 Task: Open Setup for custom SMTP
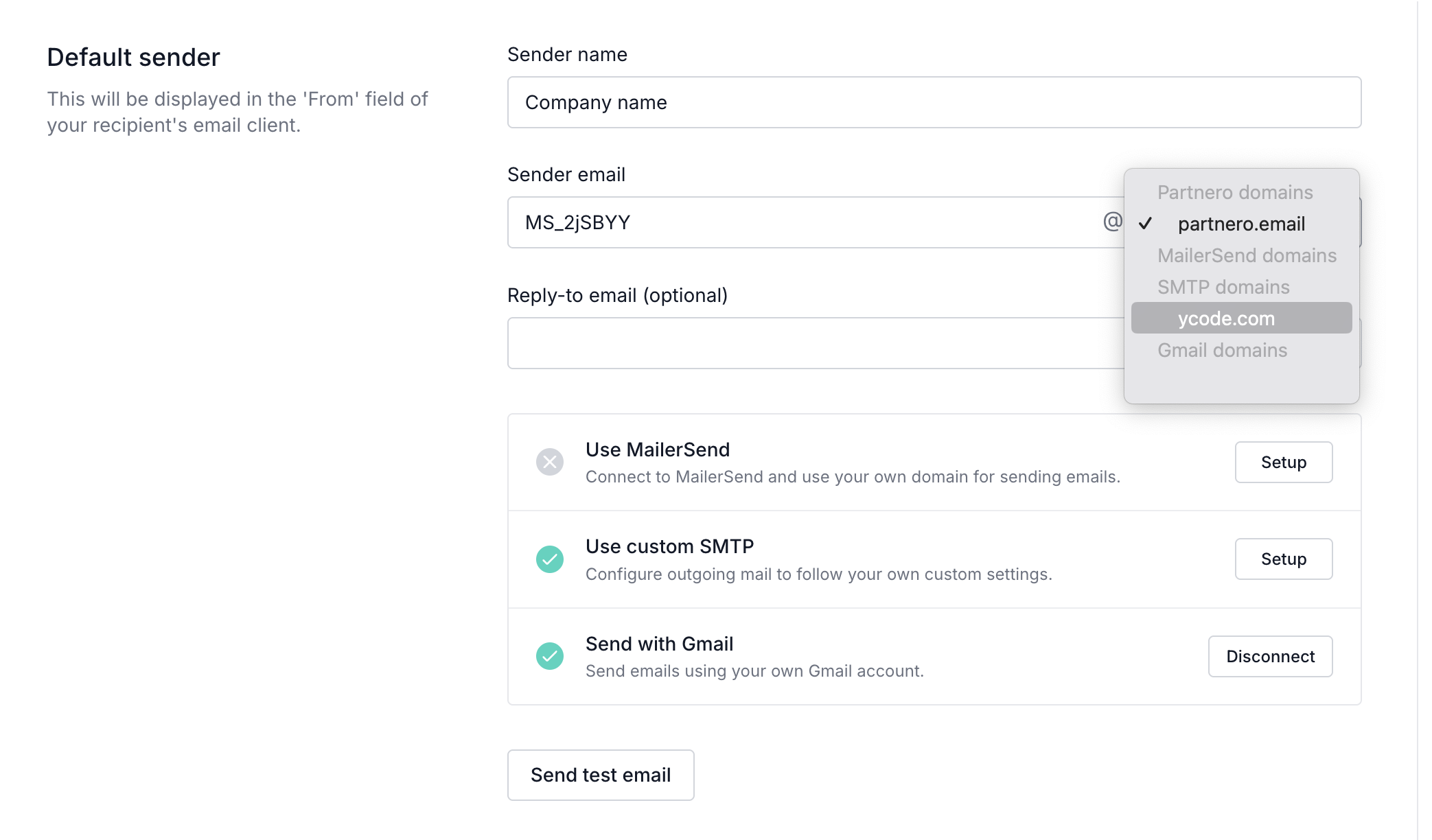click(x=1283, y=559)
